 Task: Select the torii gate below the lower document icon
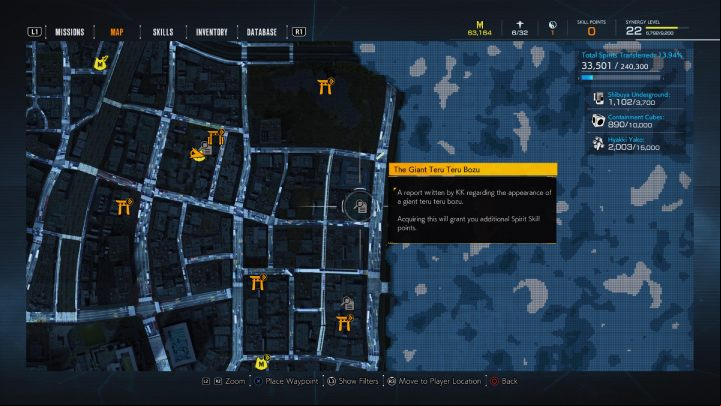coord(344,323)
